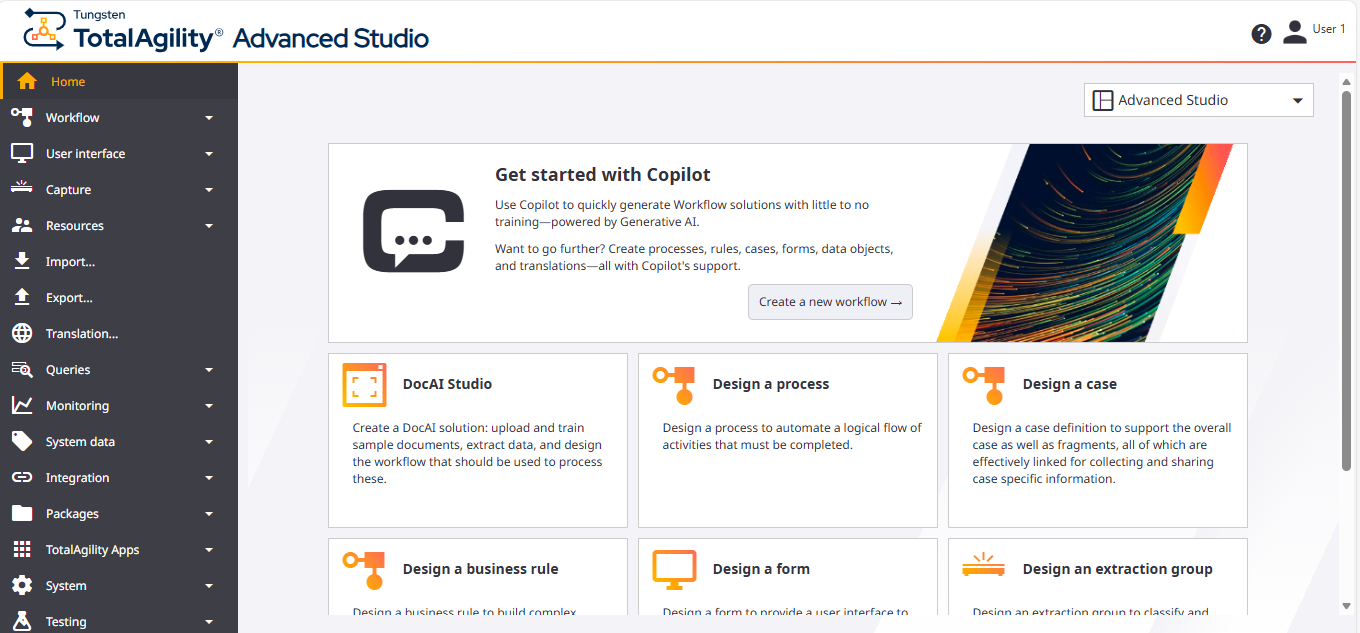The height and width of the screenshot is (633, 1360).
Task: Click the Design a business rule icon
Action: click(x=365, y=569)
